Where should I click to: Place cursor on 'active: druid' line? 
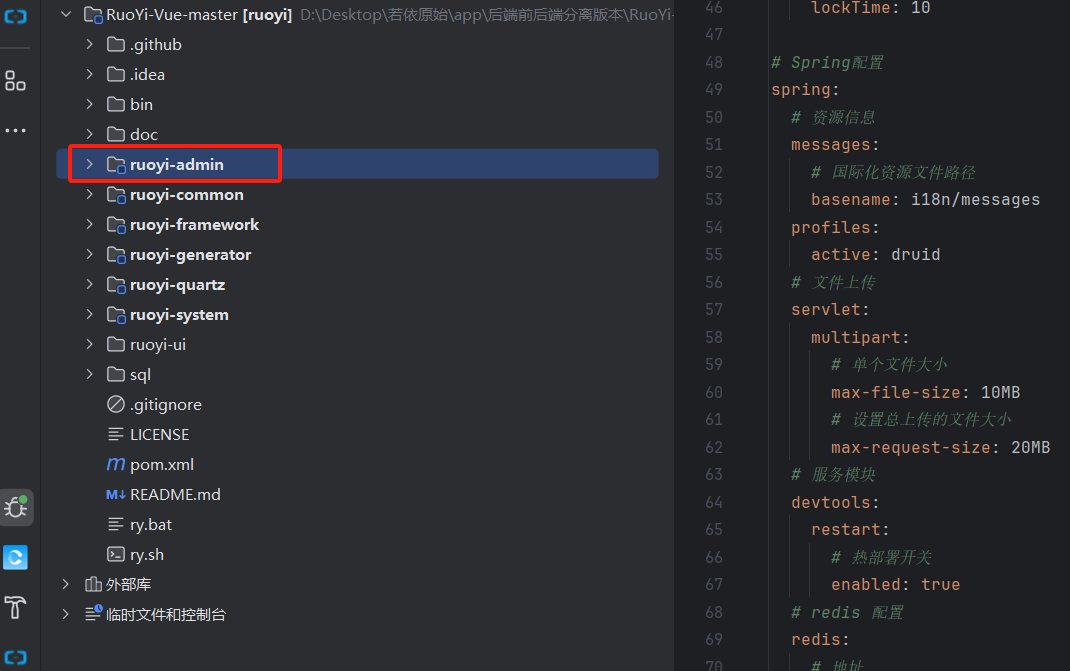pos(876,255)
